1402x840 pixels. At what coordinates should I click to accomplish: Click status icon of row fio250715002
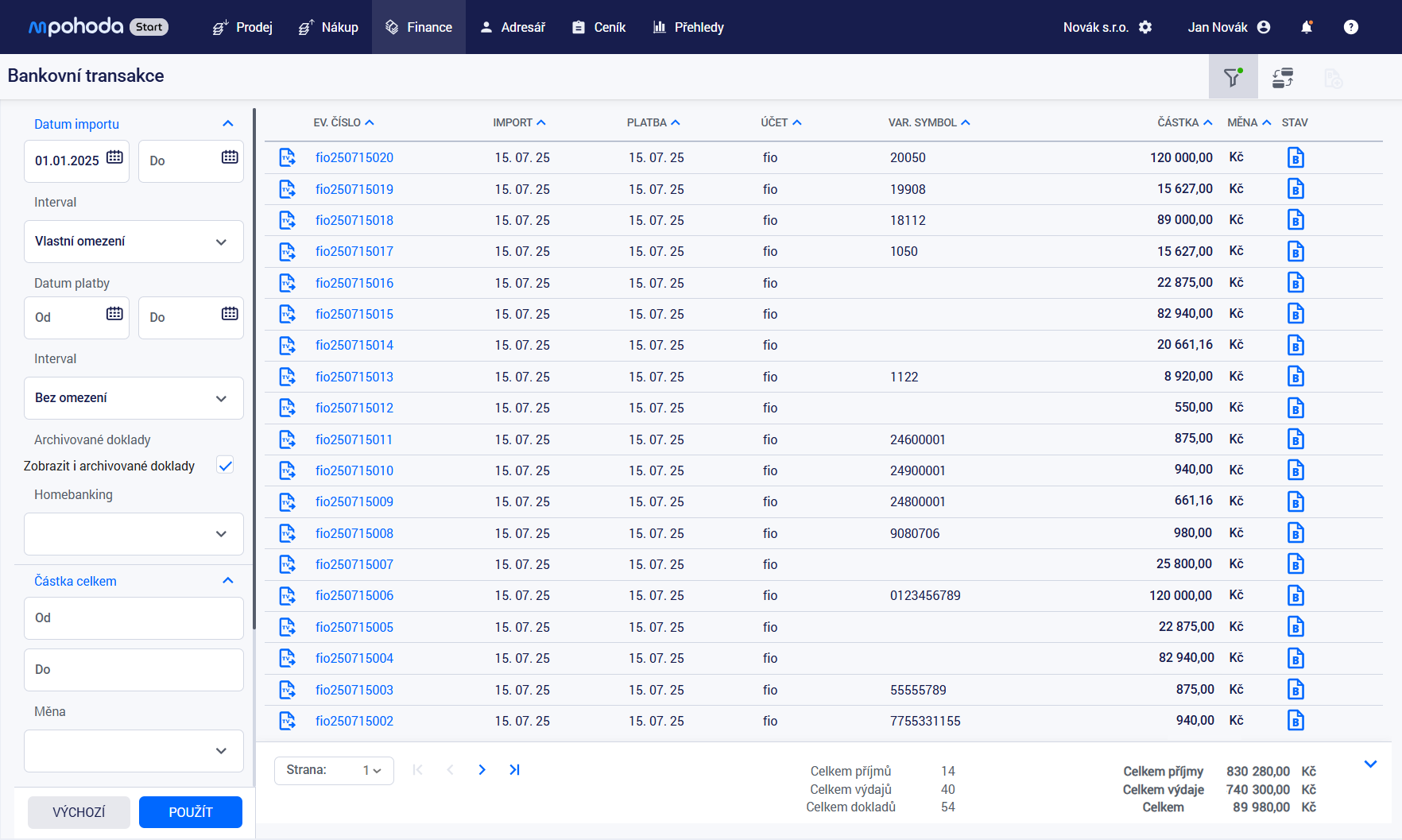(1295, 721)
